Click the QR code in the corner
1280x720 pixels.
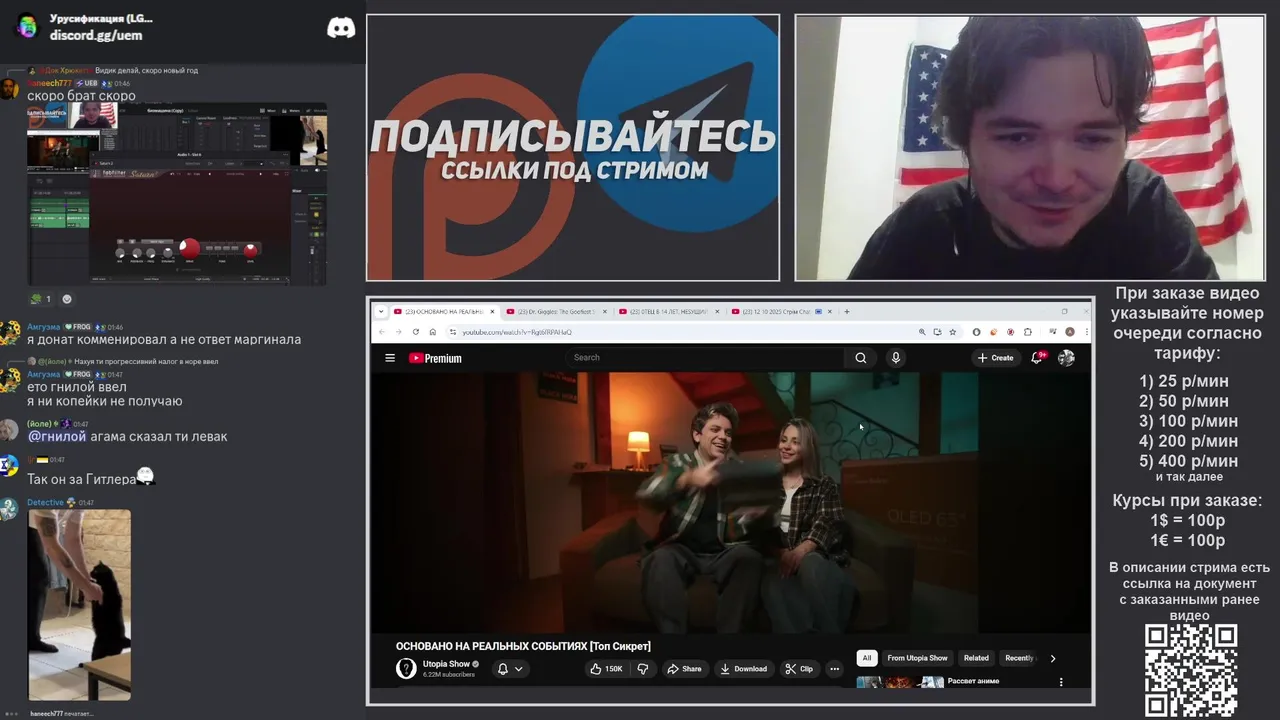click(1191, 670)
